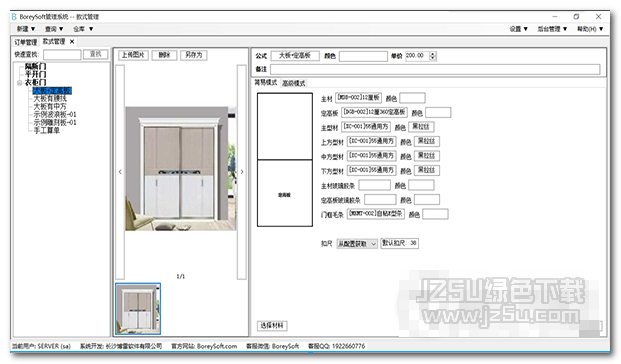Select 大板有腰线 in the tree
Viewport: 621px width, 364px height.
[50, 99]
